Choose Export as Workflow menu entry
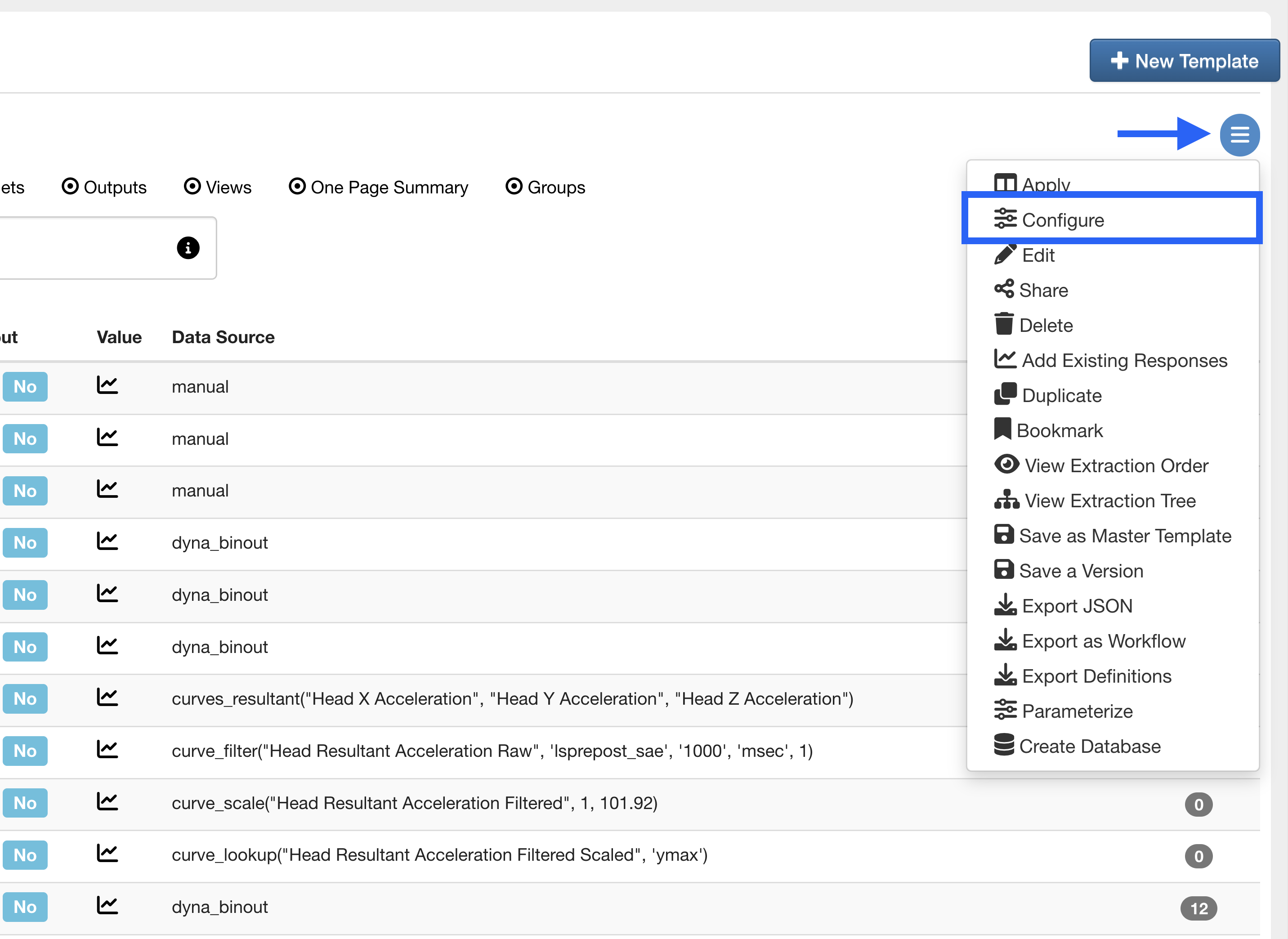Screen dimensions: 1288x939 [1112, 641]
